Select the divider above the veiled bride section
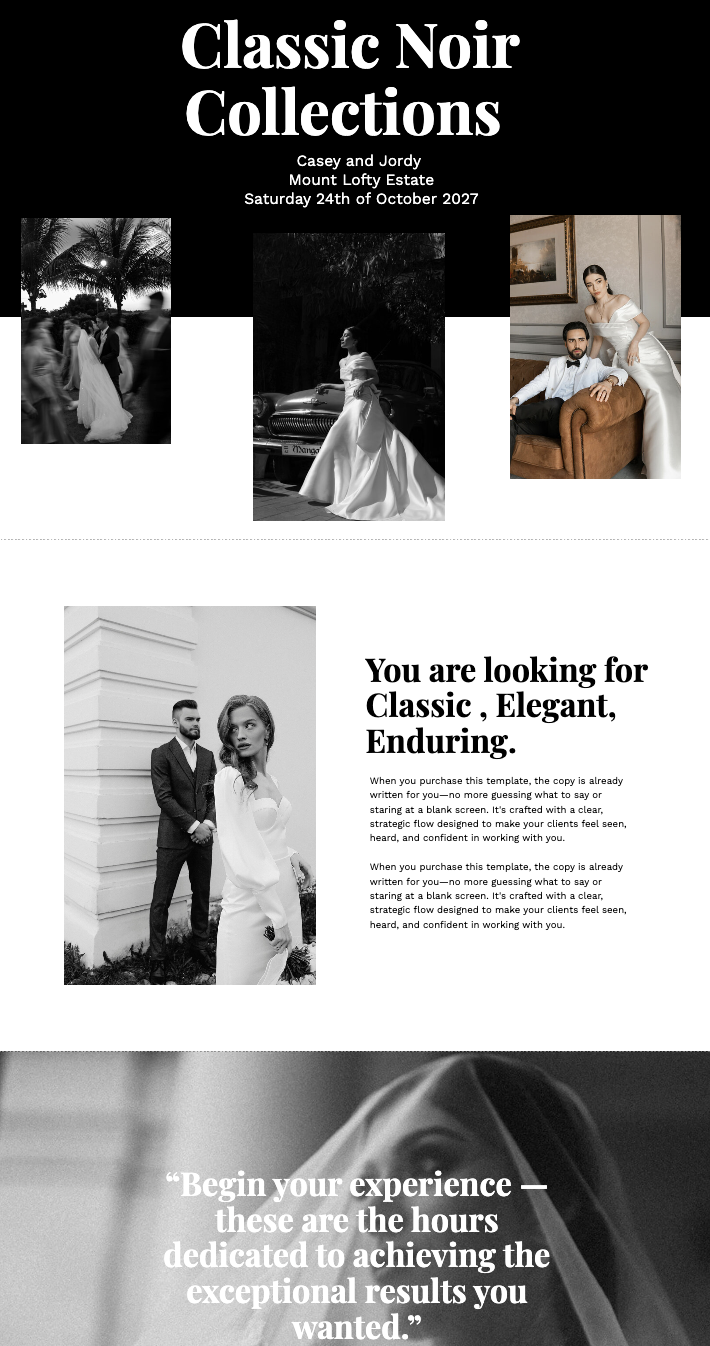This screenshot has width=710, height=1346. click(x=355, y=1050)
